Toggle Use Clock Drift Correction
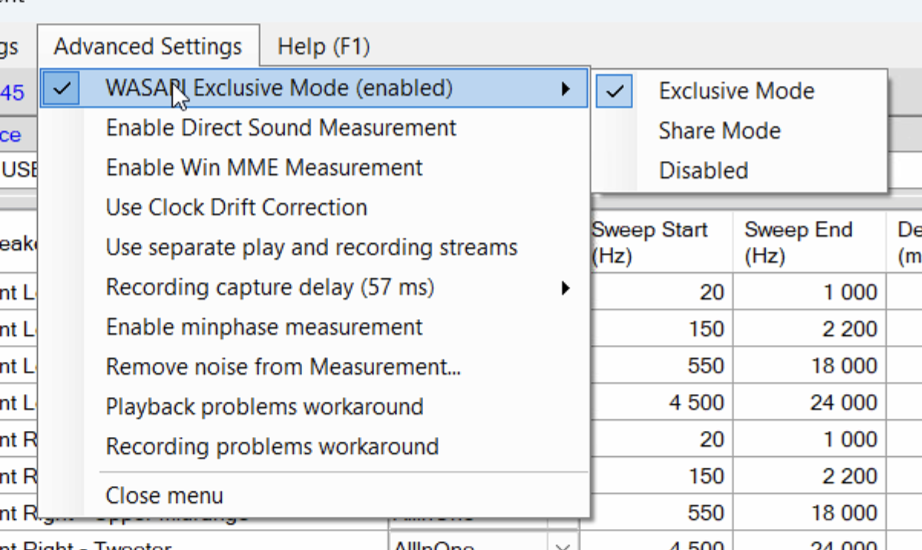The height and width of the screenshot is (550, 922). tap(236, 208)
